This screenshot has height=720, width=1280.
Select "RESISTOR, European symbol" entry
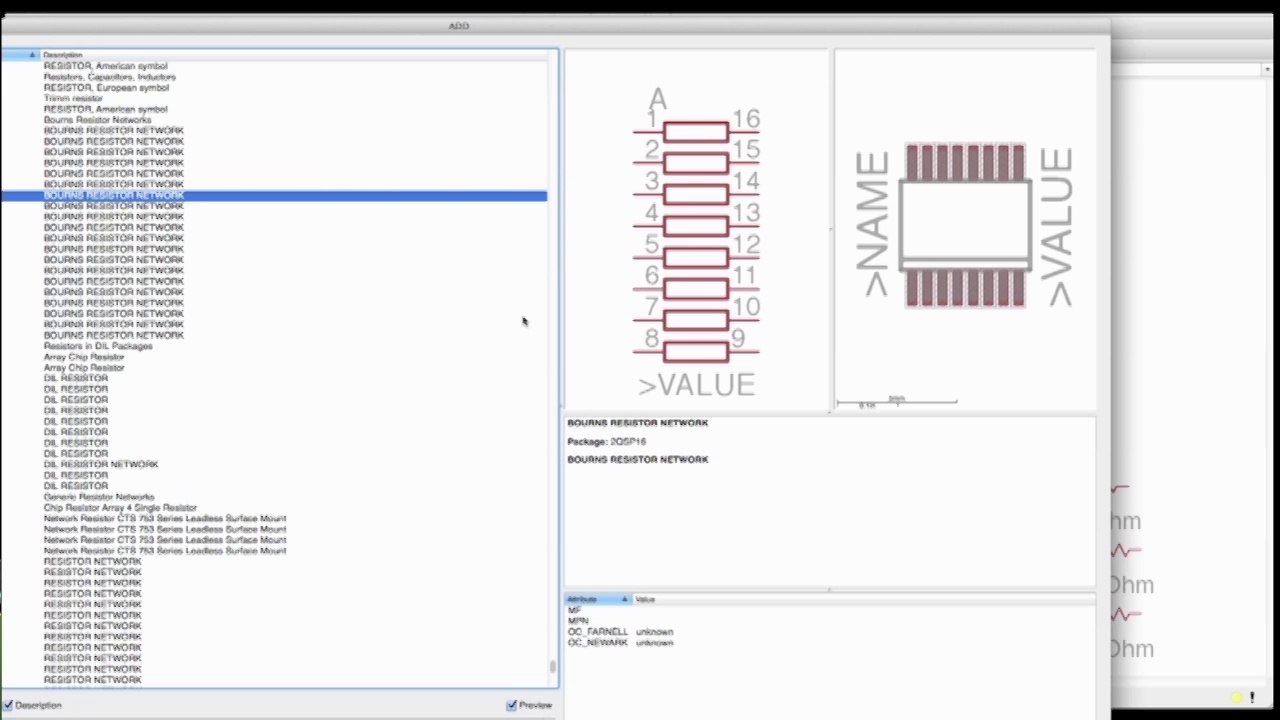pyautogui.click(x=106, y=88)
